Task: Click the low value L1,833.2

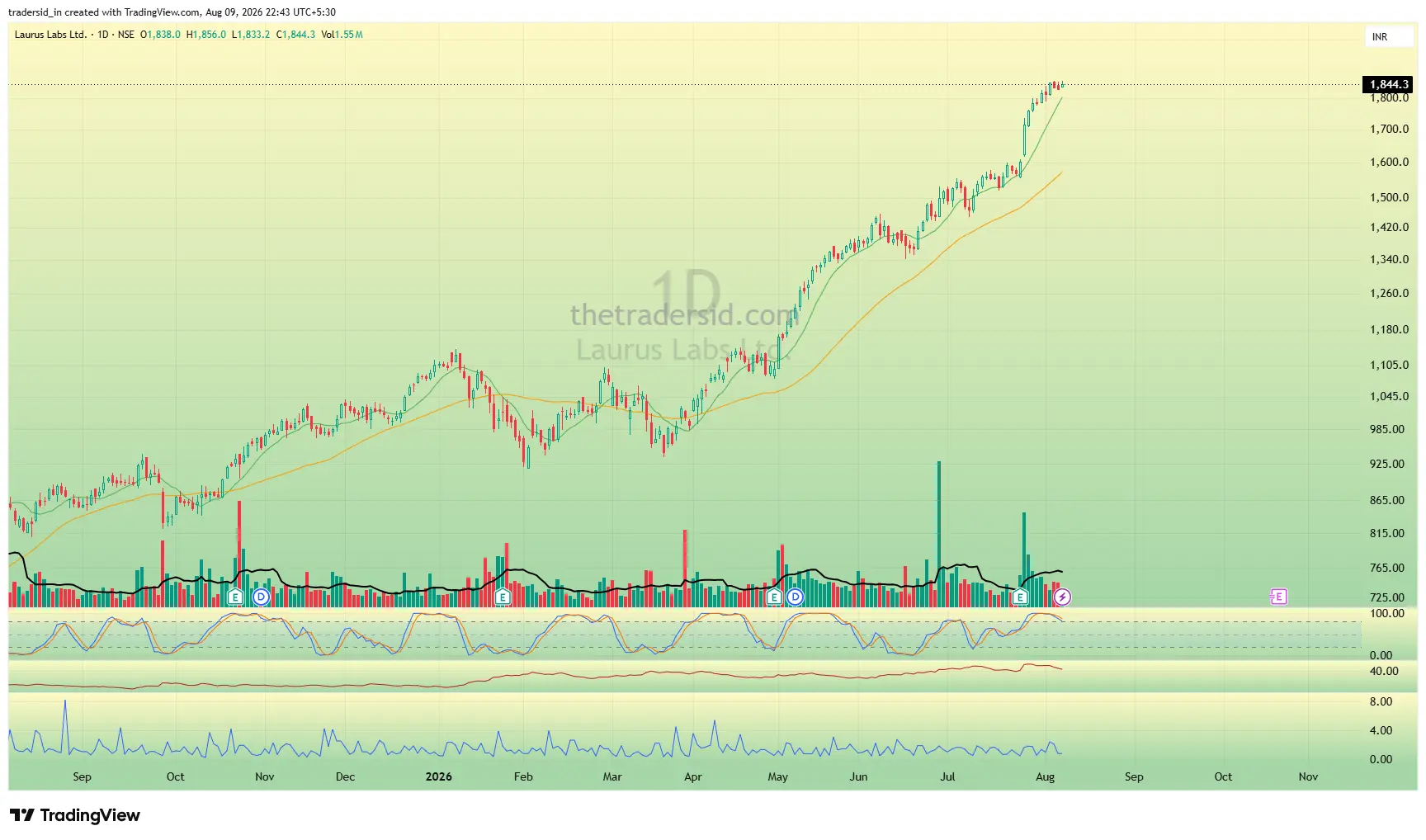Action: tap(251, 35)
